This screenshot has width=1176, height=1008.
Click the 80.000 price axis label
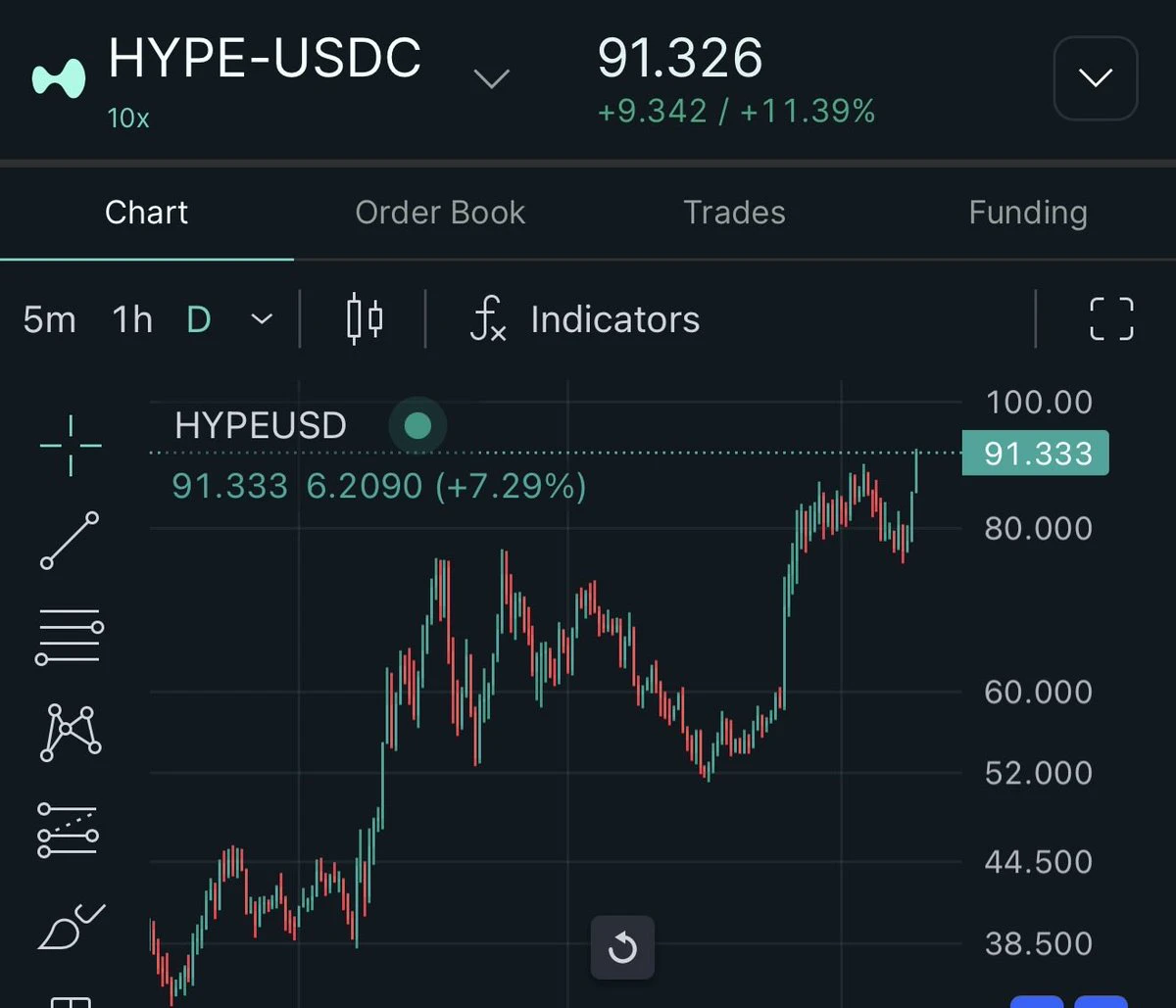pyautogui.click(x=1039, y=528)
